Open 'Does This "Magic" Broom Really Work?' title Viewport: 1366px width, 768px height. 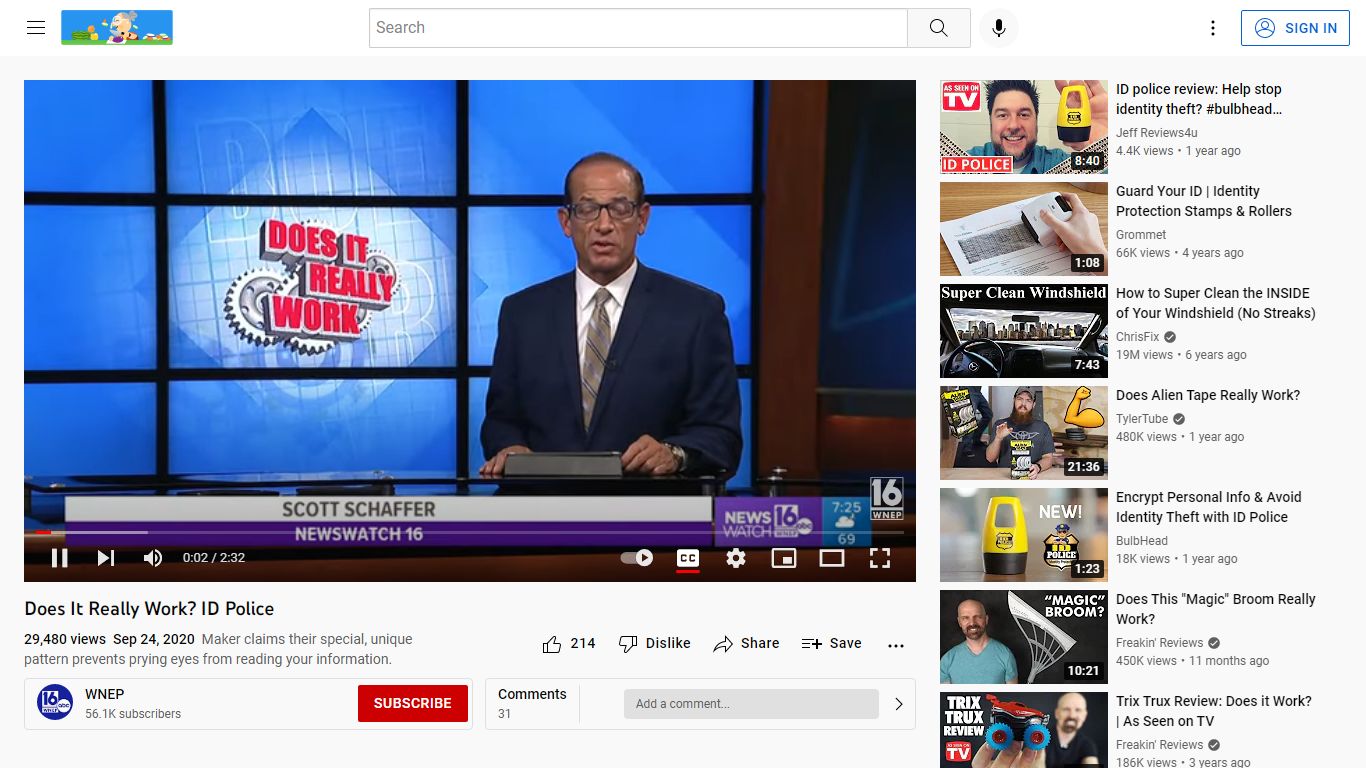pyautogui.click(x=1216, y=609)
